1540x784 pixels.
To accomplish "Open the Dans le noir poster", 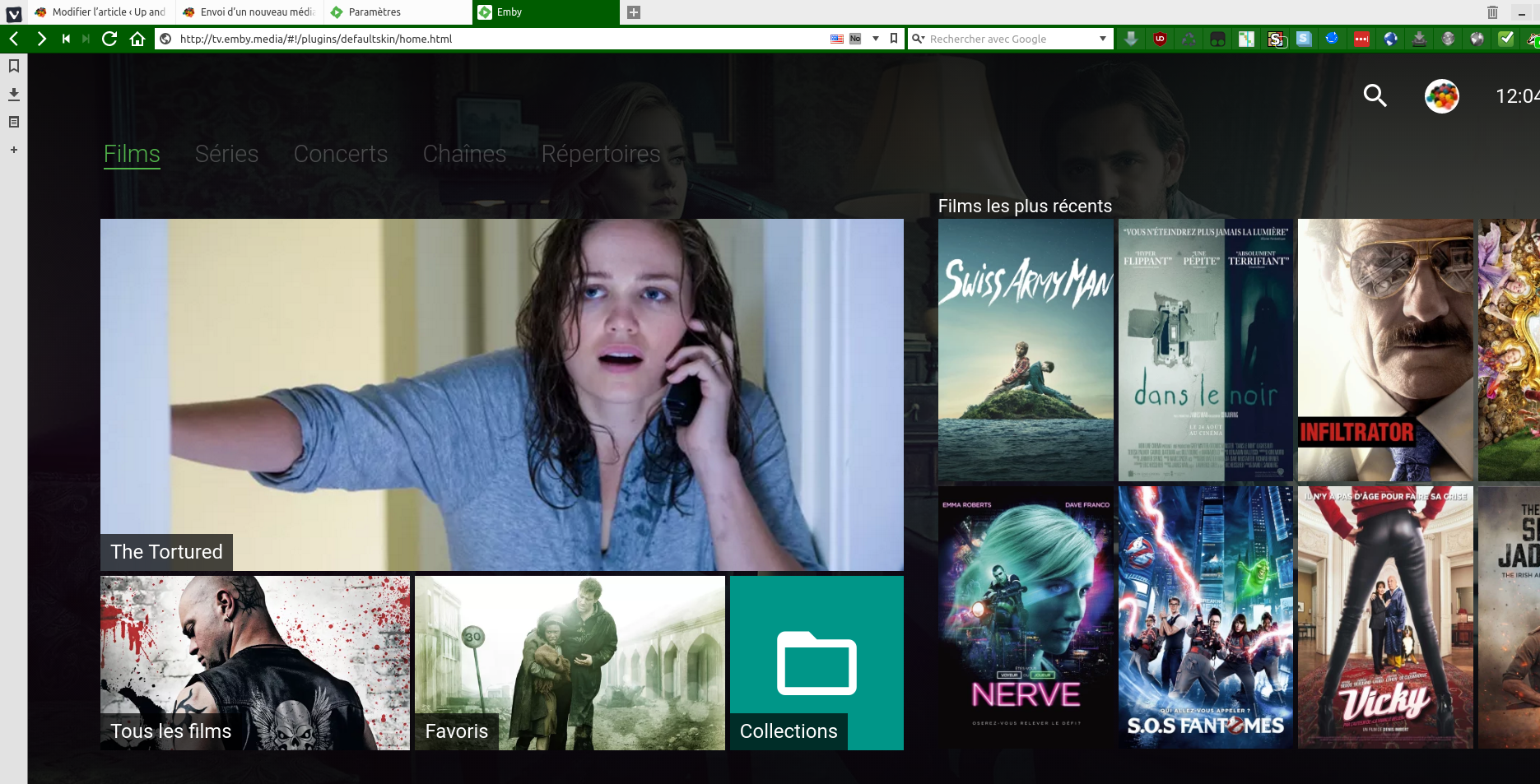I will [1206, 350].
